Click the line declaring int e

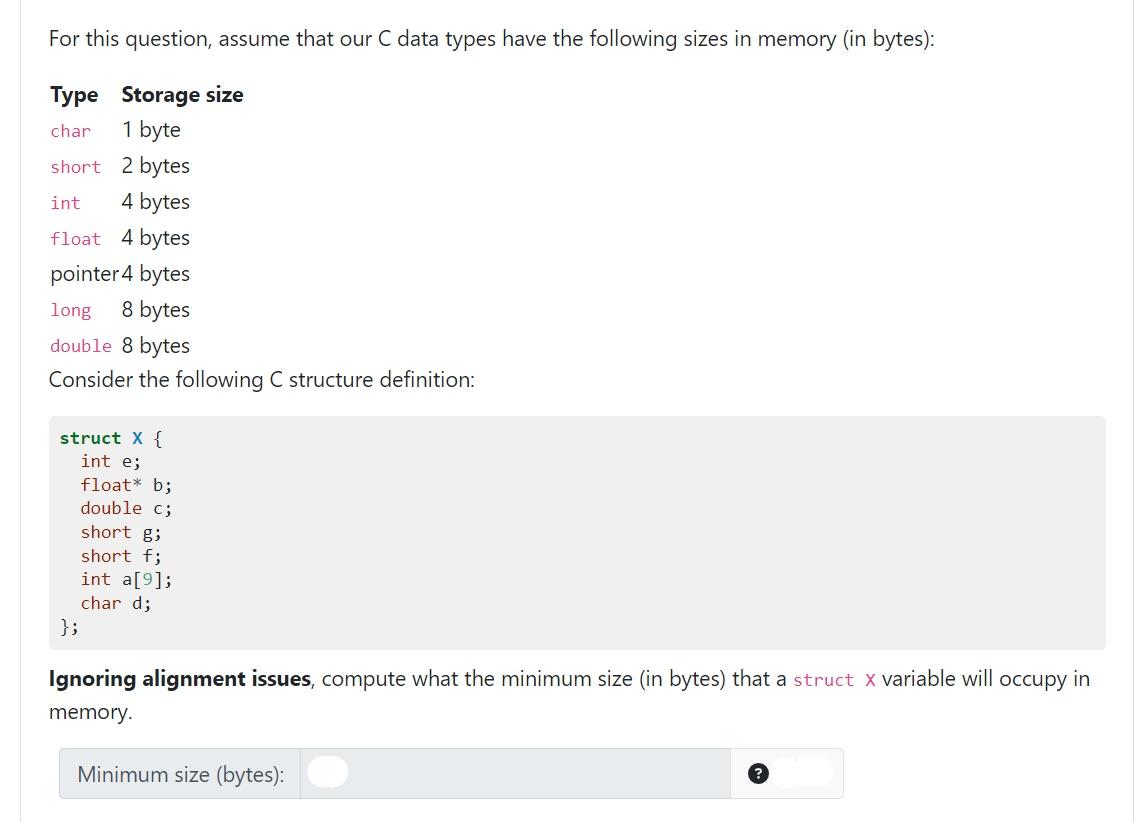110,461
